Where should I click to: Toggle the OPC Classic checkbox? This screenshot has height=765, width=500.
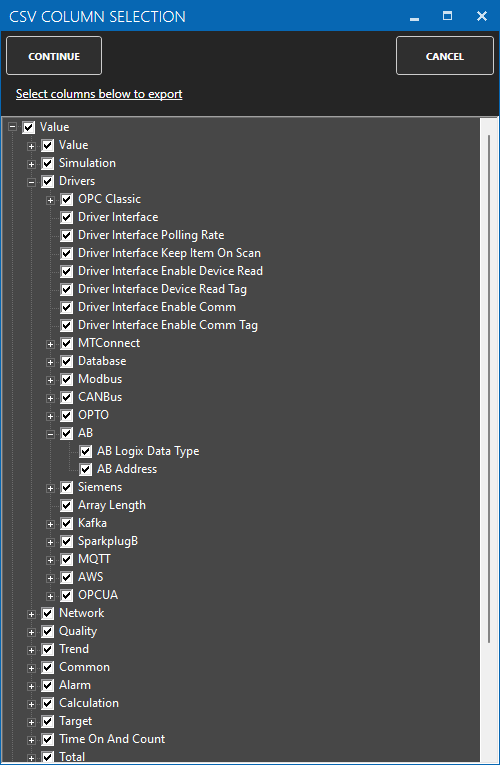67,200
